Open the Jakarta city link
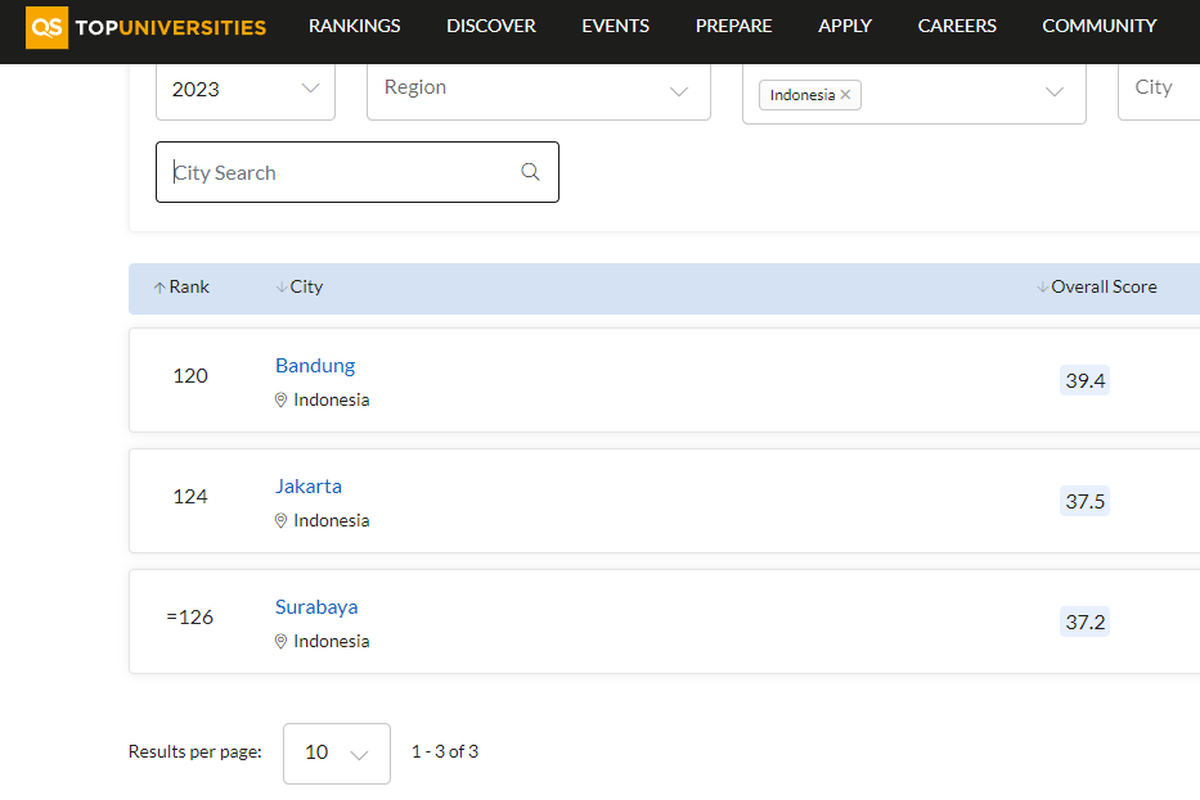Screen dimensions: 1200x800 (x=308, y=487)
